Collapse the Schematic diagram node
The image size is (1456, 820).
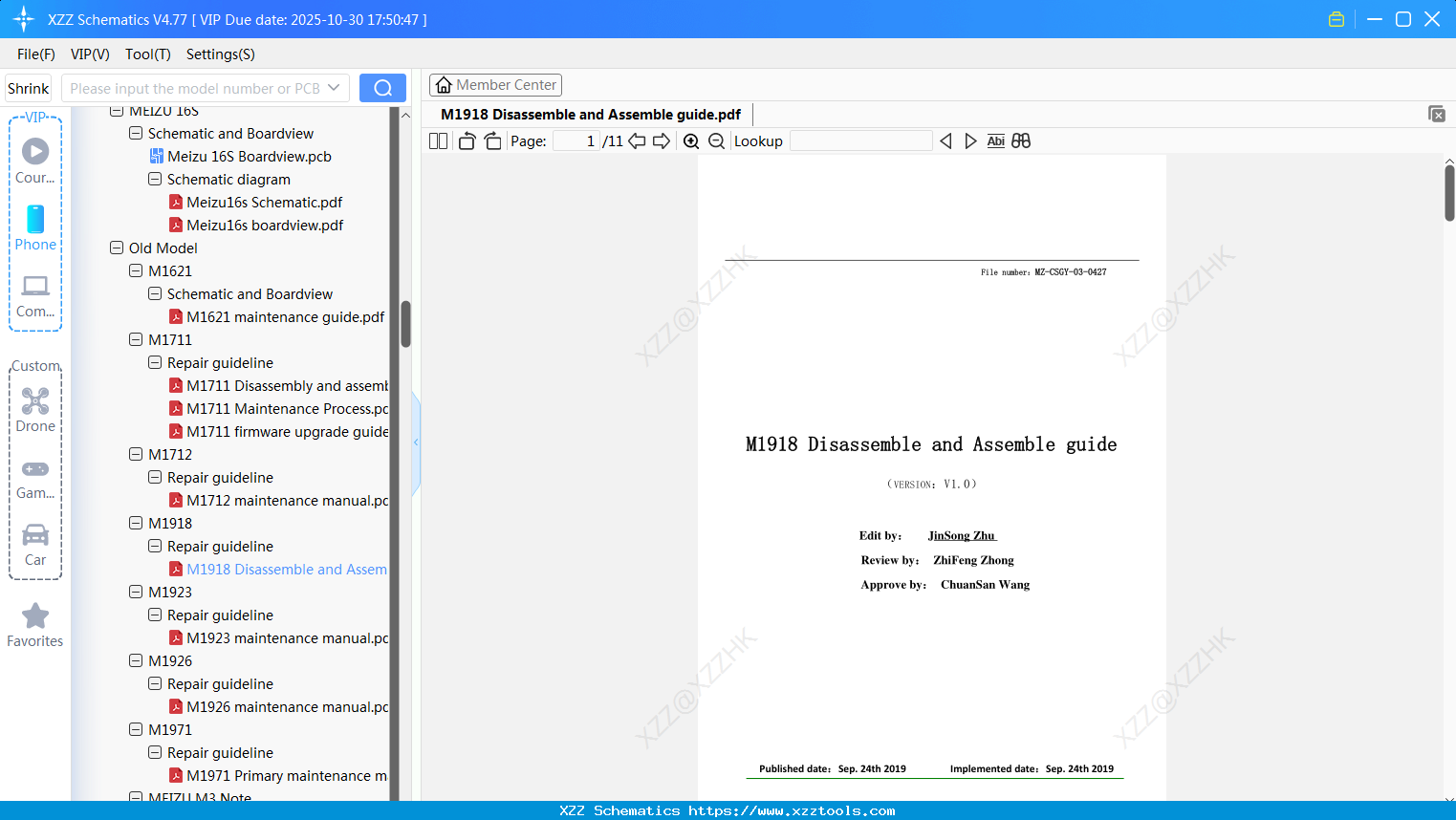(x=155, y=179)
